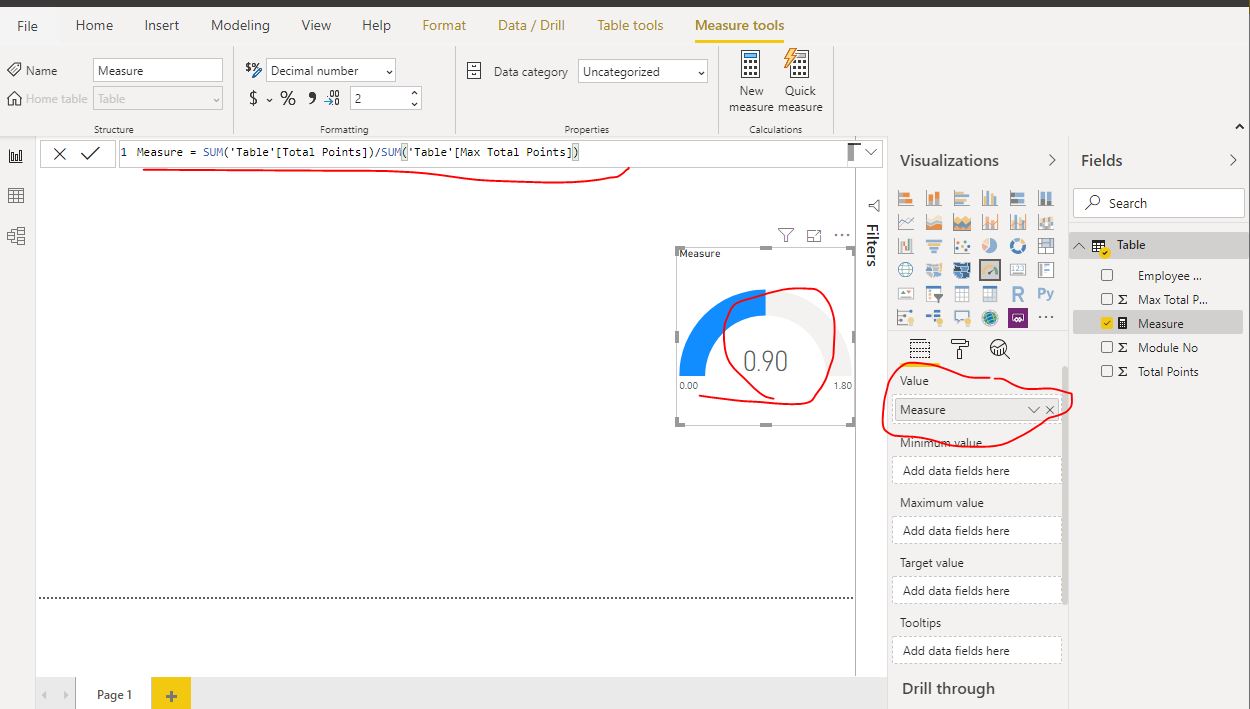Viewport: 1250px width, 709px height.
Task: Open the currency format dropdown arrow
Action: tap(269, 99)
